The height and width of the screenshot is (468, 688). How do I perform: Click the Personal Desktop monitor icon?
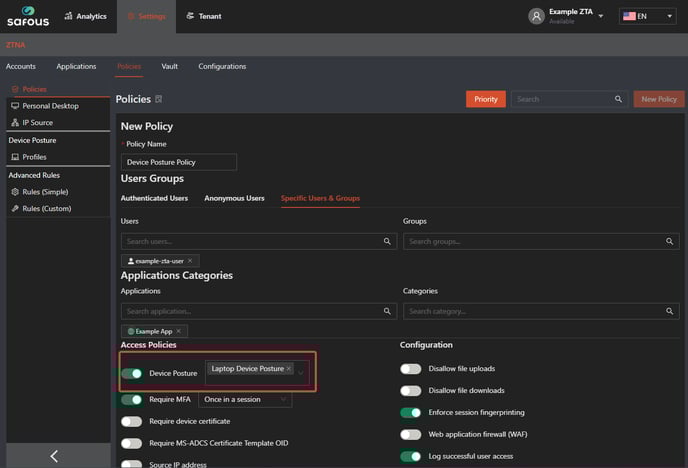click(15, 106)
